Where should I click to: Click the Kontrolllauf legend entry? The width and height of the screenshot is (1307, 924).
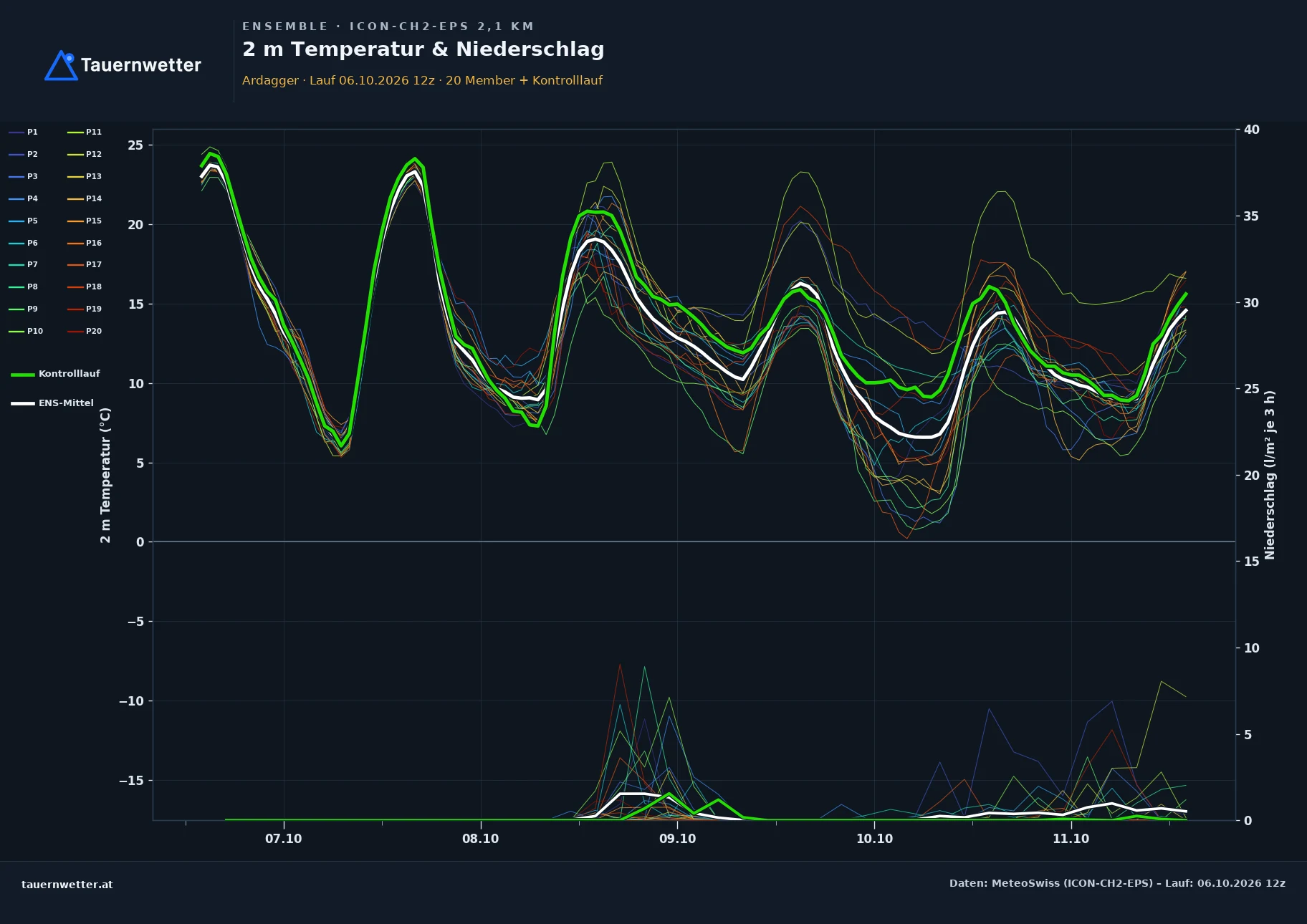click(55, 374)
